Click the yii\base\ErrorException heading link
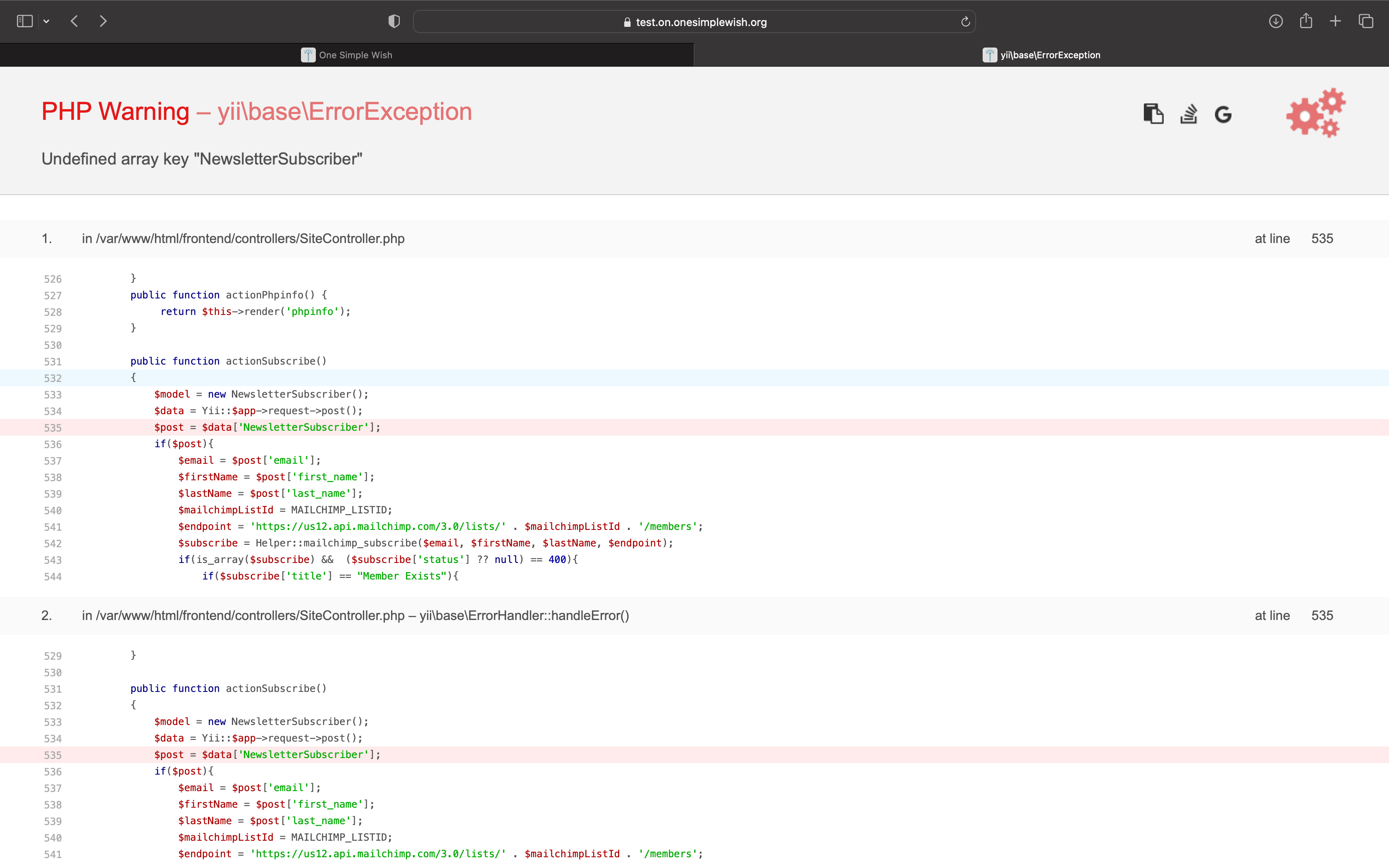Image resolution: width=1389 pixels, height=868 pixels. pyautogui.click(x=344, y=111)
